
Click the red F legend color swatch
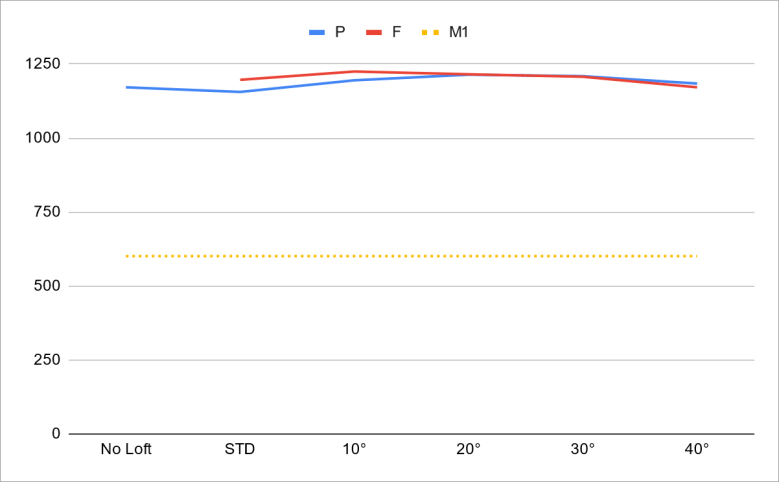pyautogui.click(x=375, y=33)
